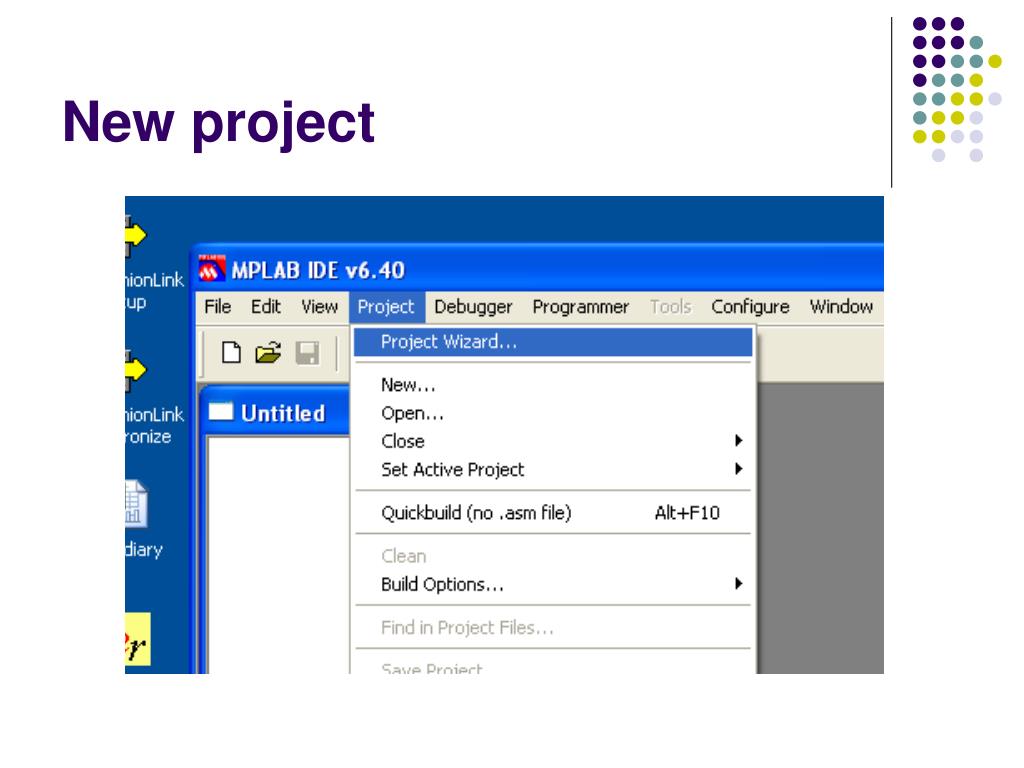The height and width of the screenshot is (768, 1024).
Task: Click the Untitled window title bar
Action: (276, 412)
